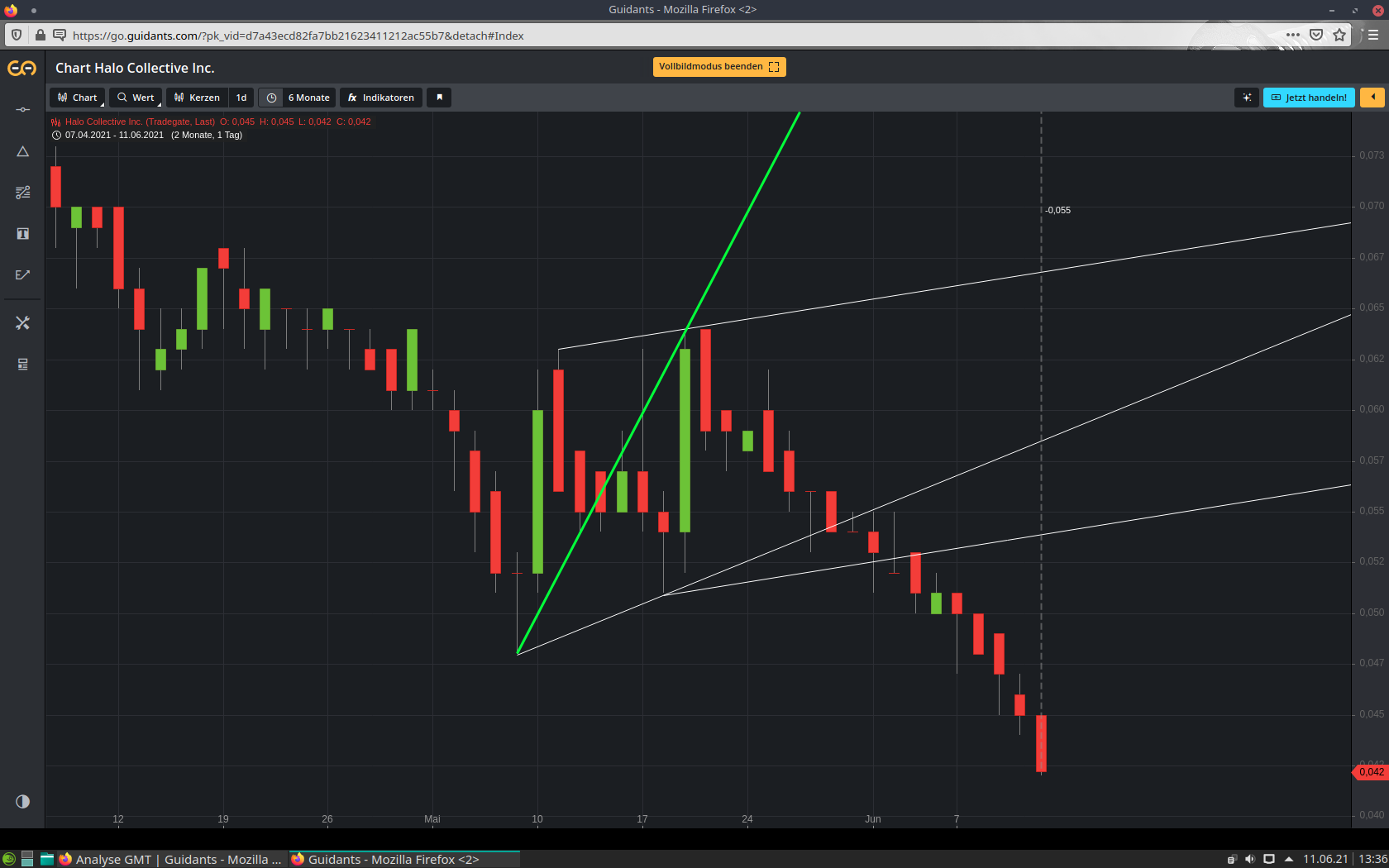The image size is (1389, 868).
Task: Click the show desktop taskbar icon
Action: point(27,860)
